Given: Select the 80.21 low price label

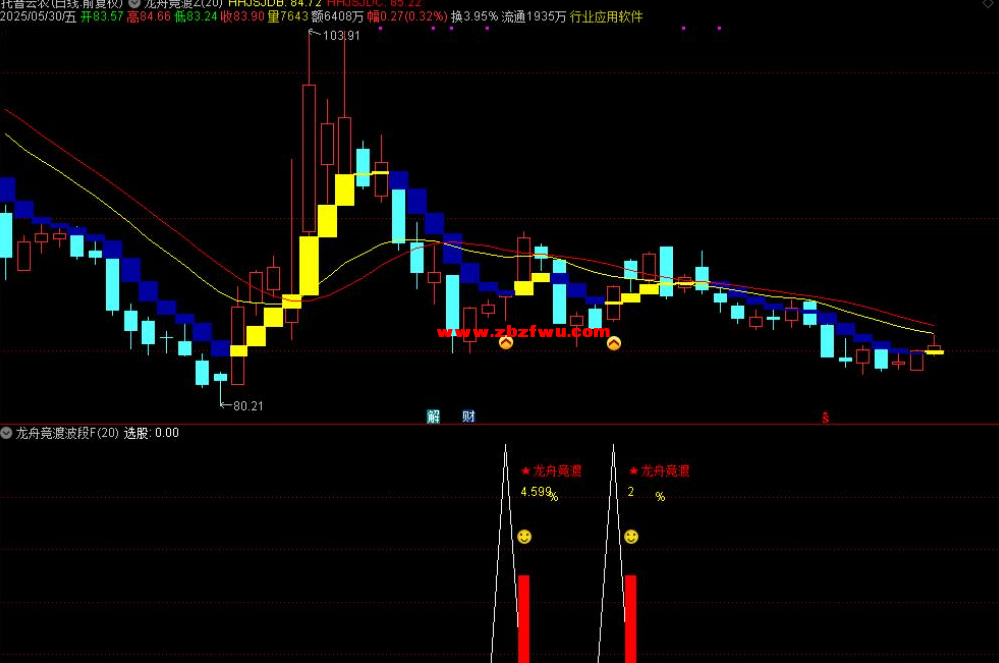Looking at the screenshot, I should pyautogui.click(x=248, y=406).
